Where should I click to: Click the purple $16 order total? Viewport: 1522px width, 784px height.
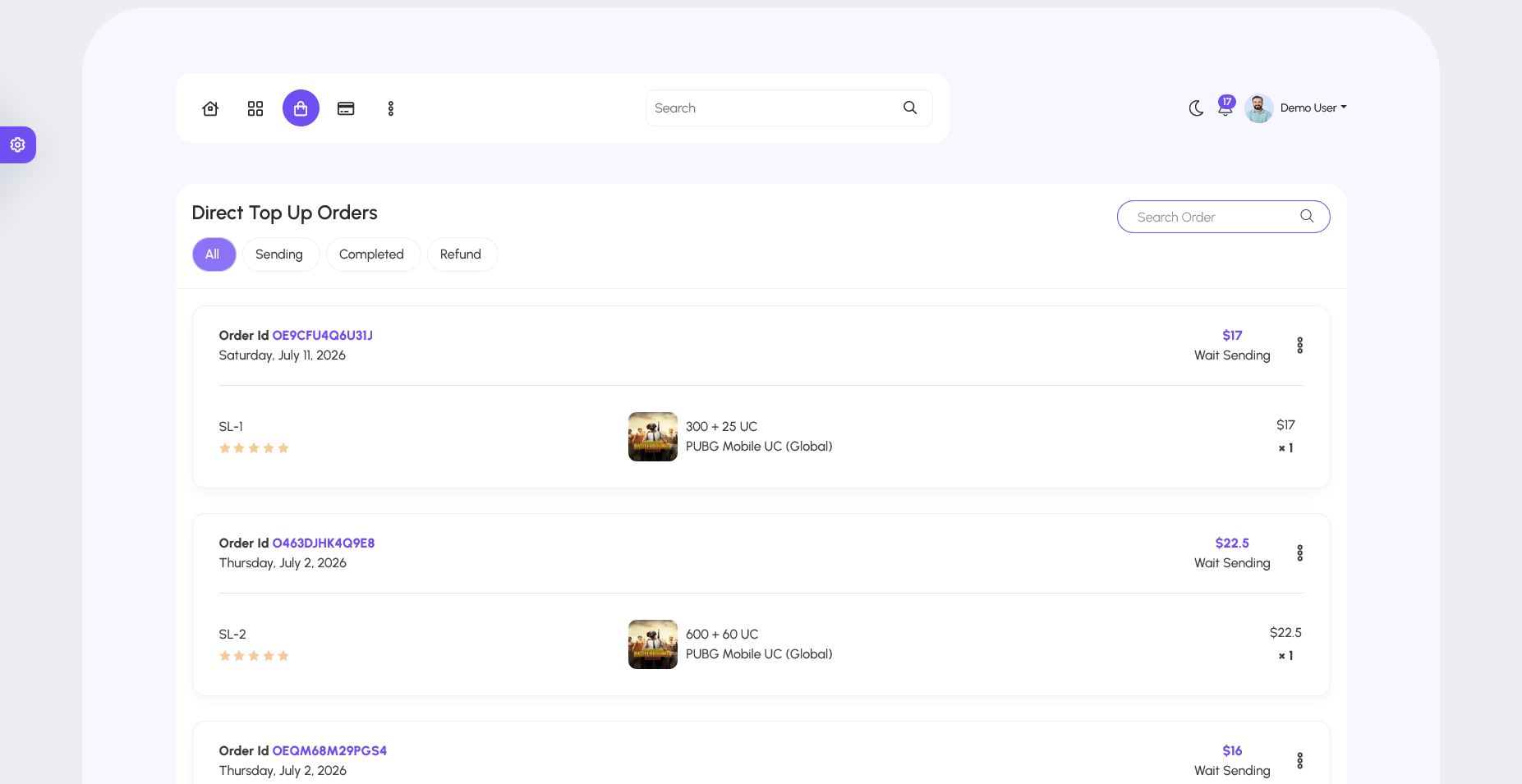pos(1232,750)
